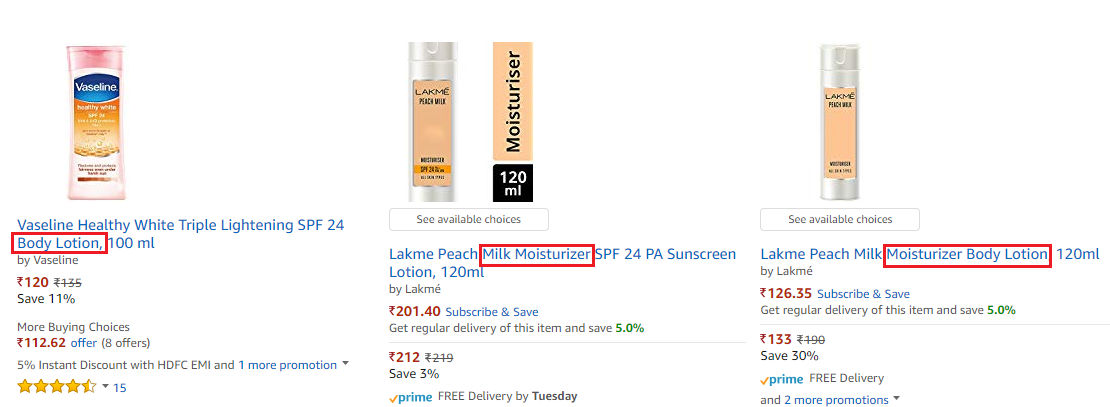Click the Prime logo under the ₹212 price

tap(409, 397)
